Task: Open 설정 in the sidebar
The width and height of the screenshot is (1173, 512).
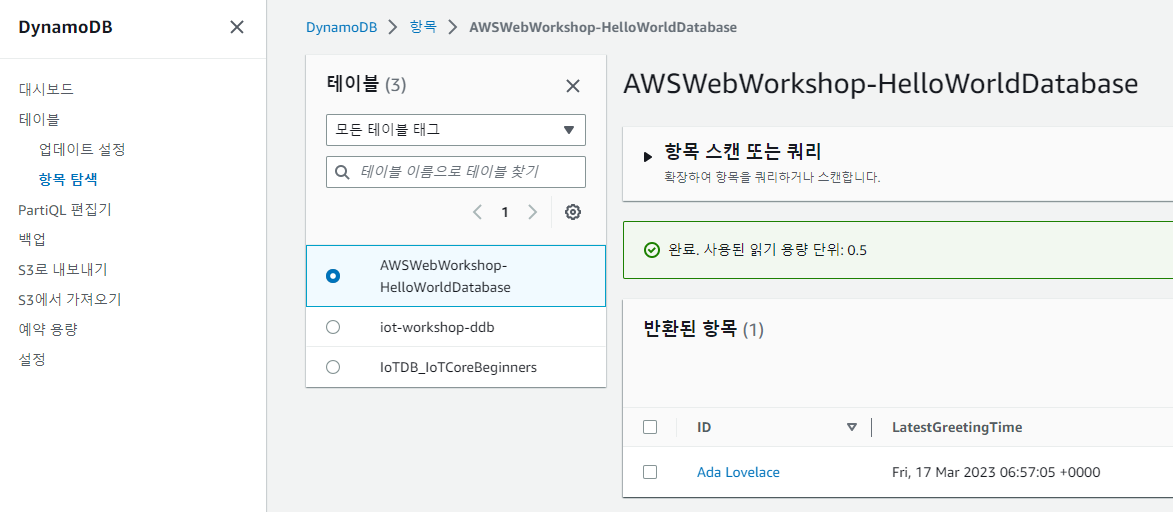Action: click(x=32, y=359)
